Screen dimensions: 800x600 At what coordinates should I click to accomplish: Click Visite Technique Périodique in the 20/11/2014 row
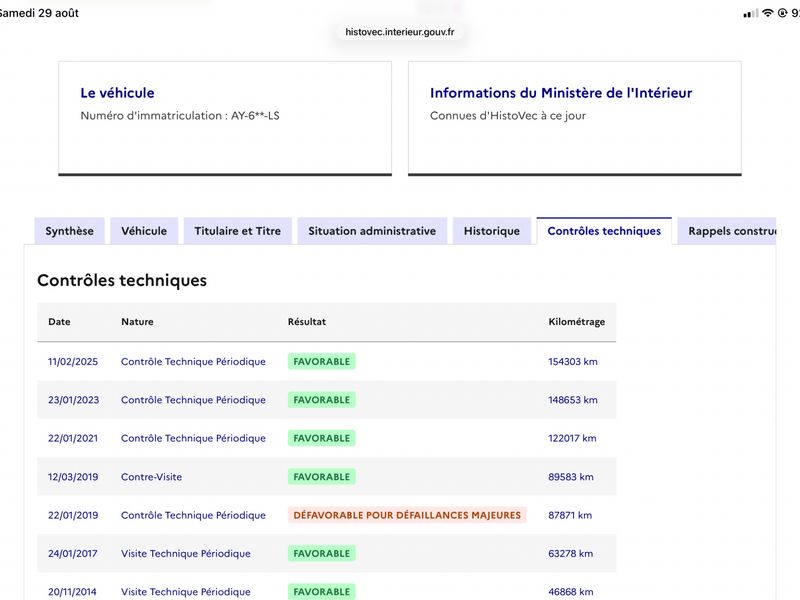click(186, 592)
